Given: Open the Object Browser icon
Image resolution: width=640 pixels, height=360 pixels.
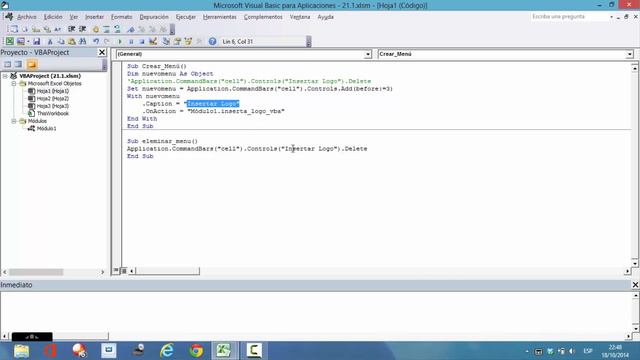Looking at the screenshot, I should pos(188,41).
